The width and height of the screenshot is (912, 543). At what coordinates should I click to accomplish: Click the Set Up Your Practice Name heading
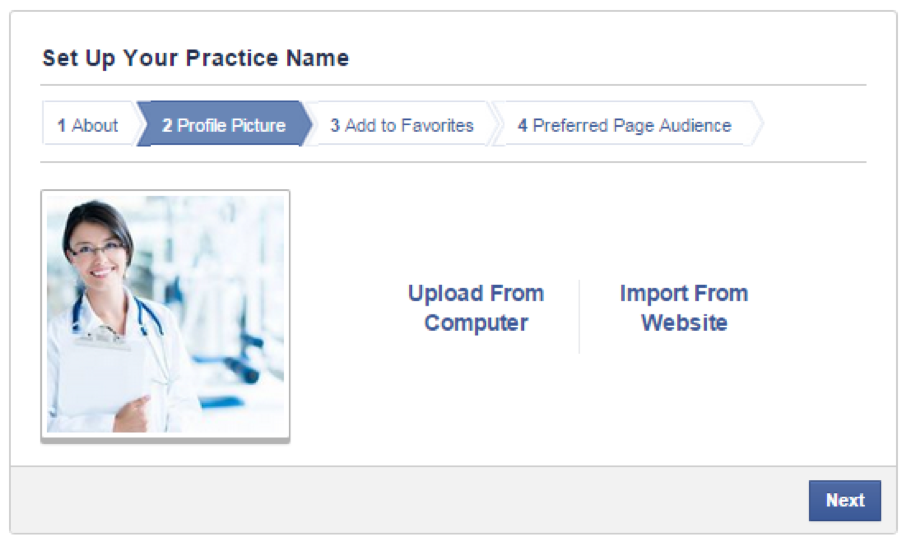coord(195,58)
